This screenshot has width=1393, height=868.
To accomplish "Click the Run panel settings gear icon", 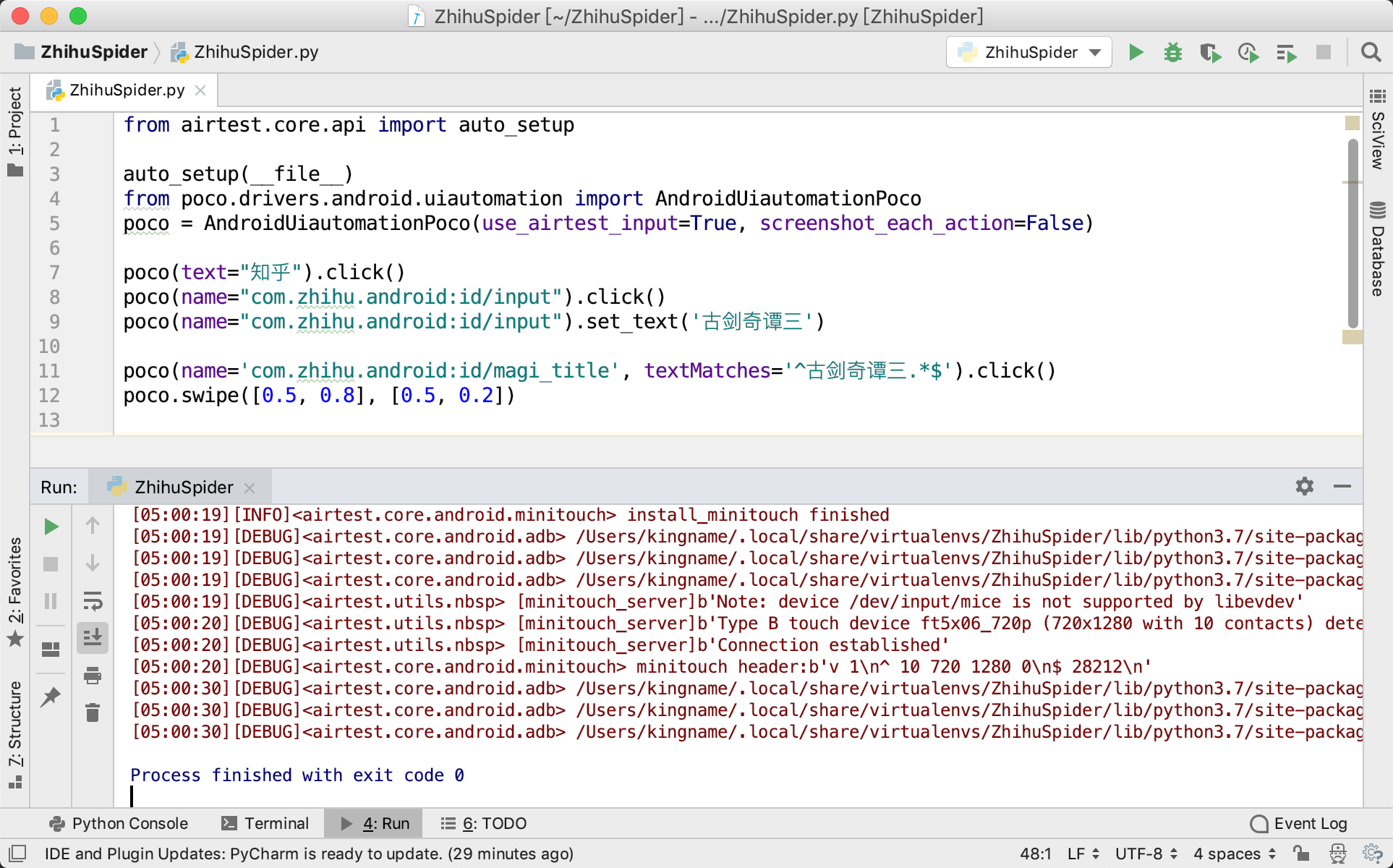I will (1304, 486).
